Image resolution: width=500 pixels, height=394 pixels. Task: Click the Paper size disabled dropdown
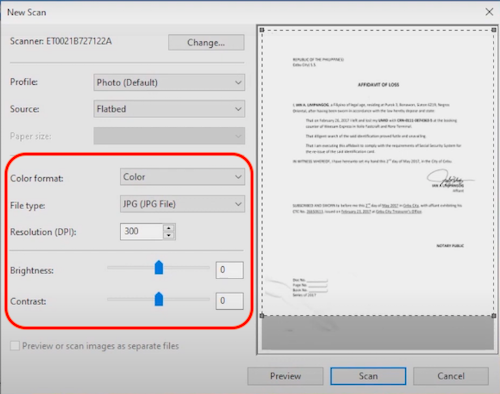pos(169,136)
